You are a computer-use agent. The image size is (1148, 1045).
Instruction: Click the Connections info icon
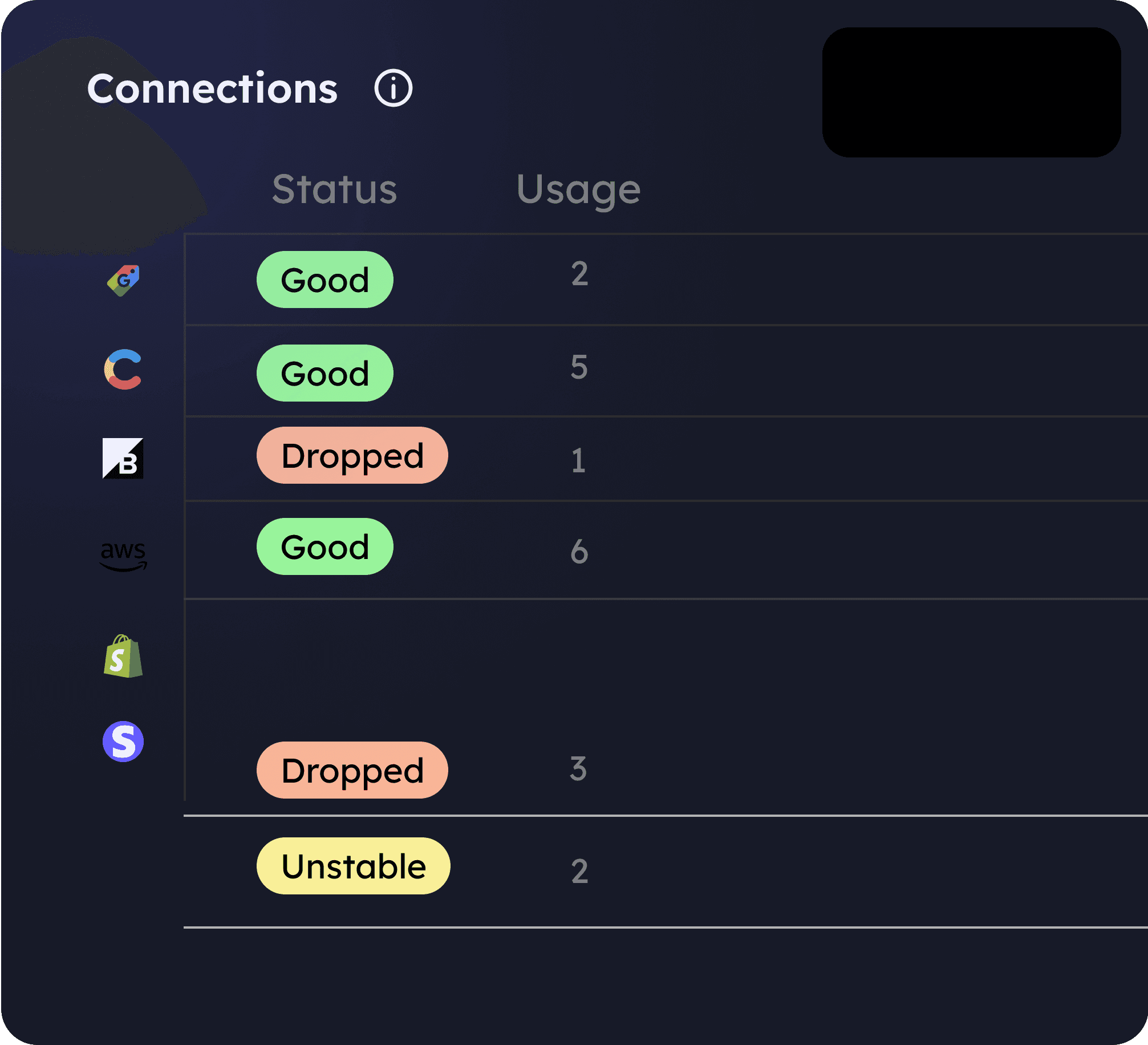point(393,88)
